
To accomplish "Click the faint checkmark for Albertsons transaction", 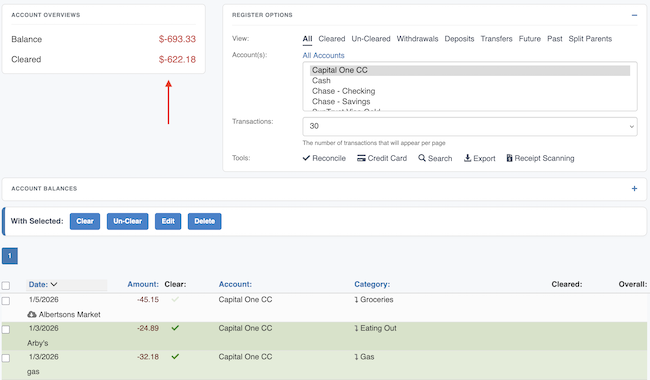I will click(175, 299).
